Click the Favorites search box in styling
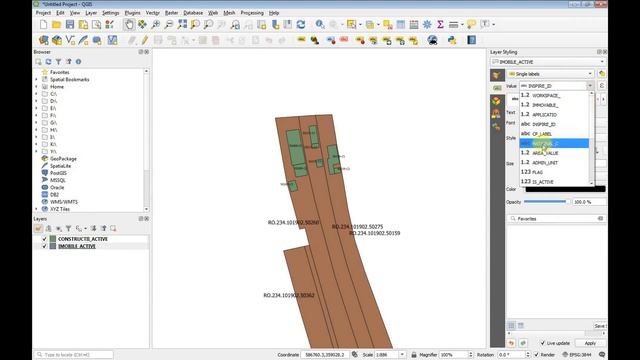Screen dimensions: 640x360 tap(556, 219)
